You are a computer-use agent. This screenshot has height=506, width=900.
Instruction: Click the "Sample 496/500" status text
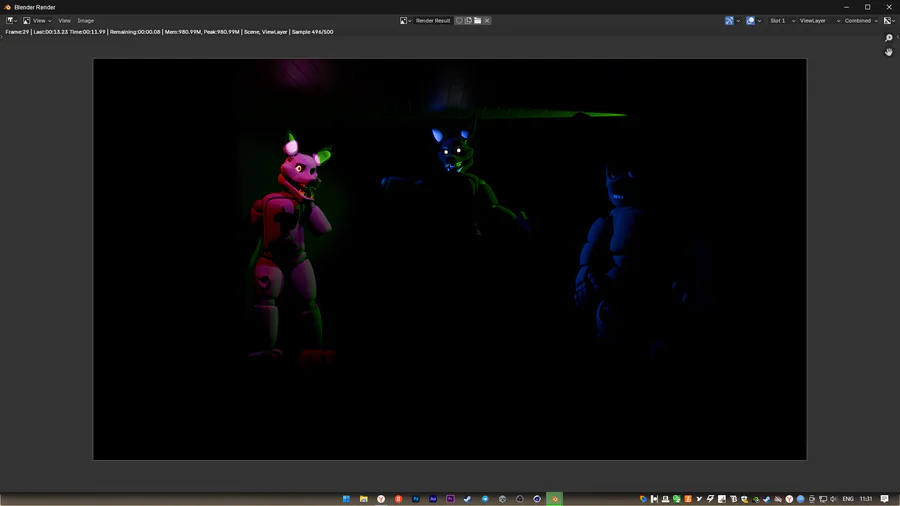[x=312, y=32]
